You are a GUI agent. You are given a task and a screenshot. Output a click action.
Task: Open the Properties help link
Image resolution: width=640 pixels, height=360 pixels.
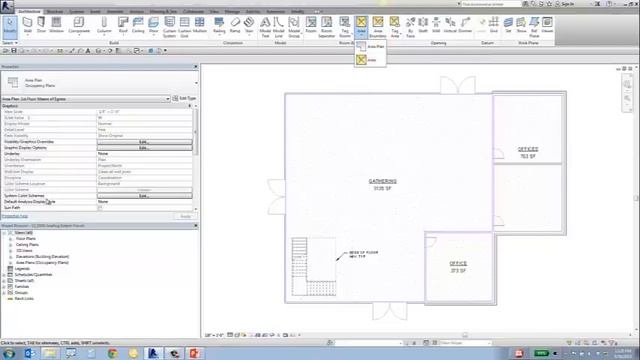coord(15,216)
